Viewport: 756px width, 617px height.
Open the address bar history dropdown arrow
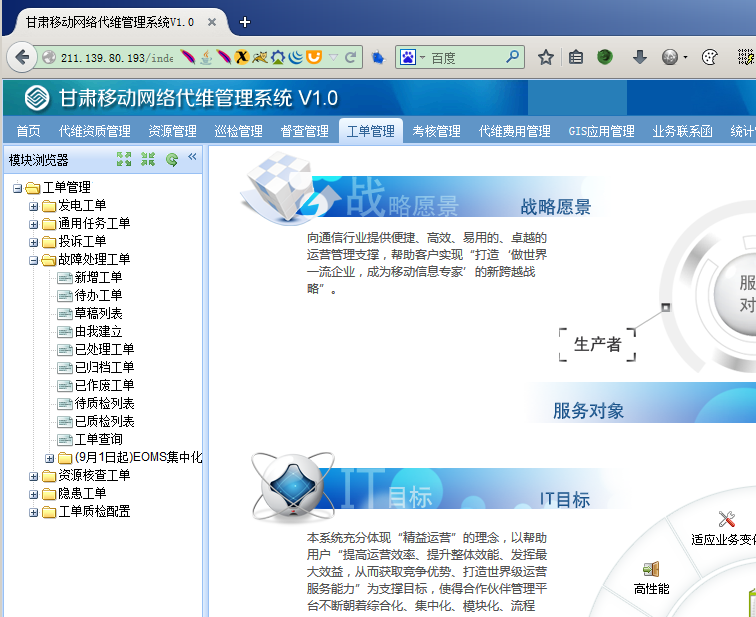[x=333, y=57]
